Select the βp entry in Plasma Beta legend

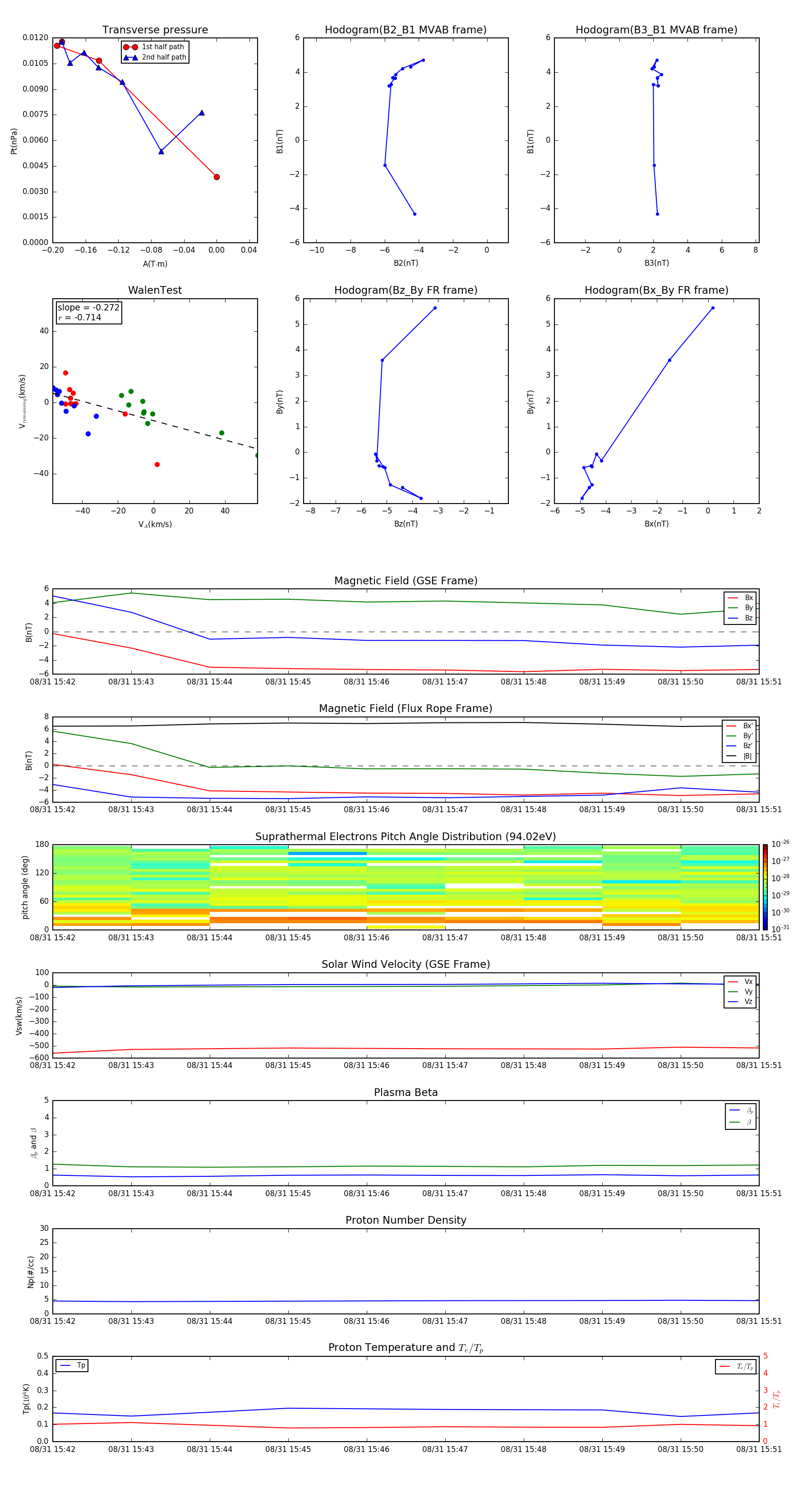741,1110
